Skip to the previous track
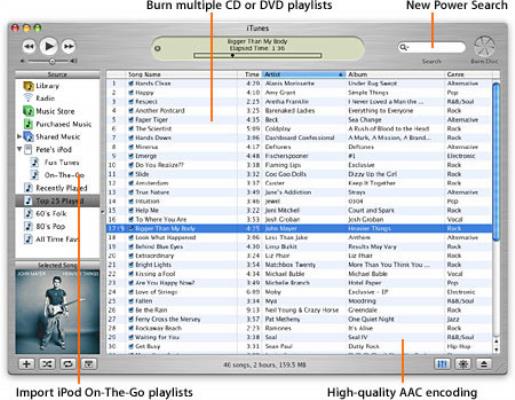 point(29,46)
